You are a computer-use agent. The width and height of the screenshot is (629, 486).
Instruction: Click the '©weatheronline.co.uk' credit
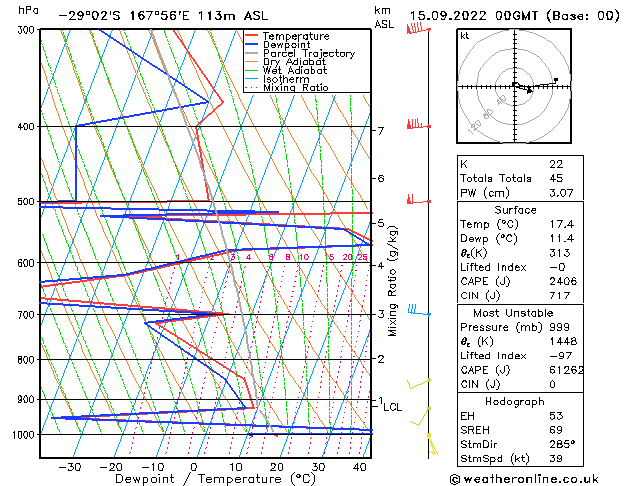pos(524,479)
